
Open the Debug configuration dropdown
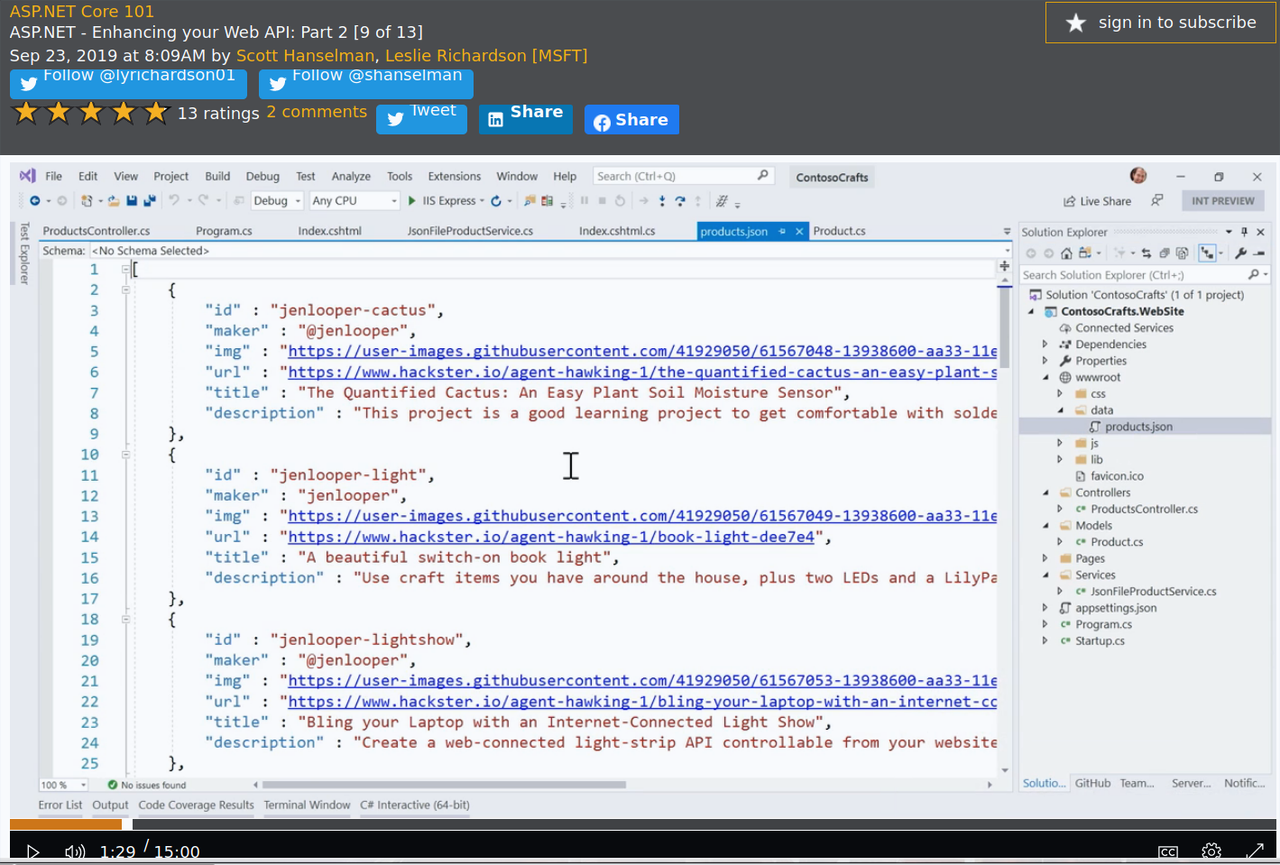tap(276, 201)
